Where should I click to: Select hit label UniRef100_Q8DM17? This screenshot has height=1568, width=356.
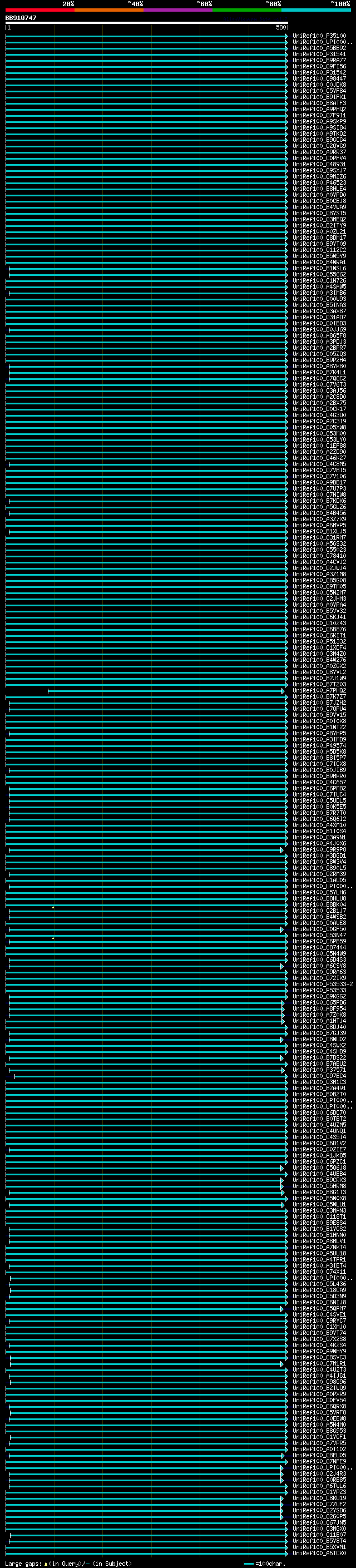click(x=319, y=238)
